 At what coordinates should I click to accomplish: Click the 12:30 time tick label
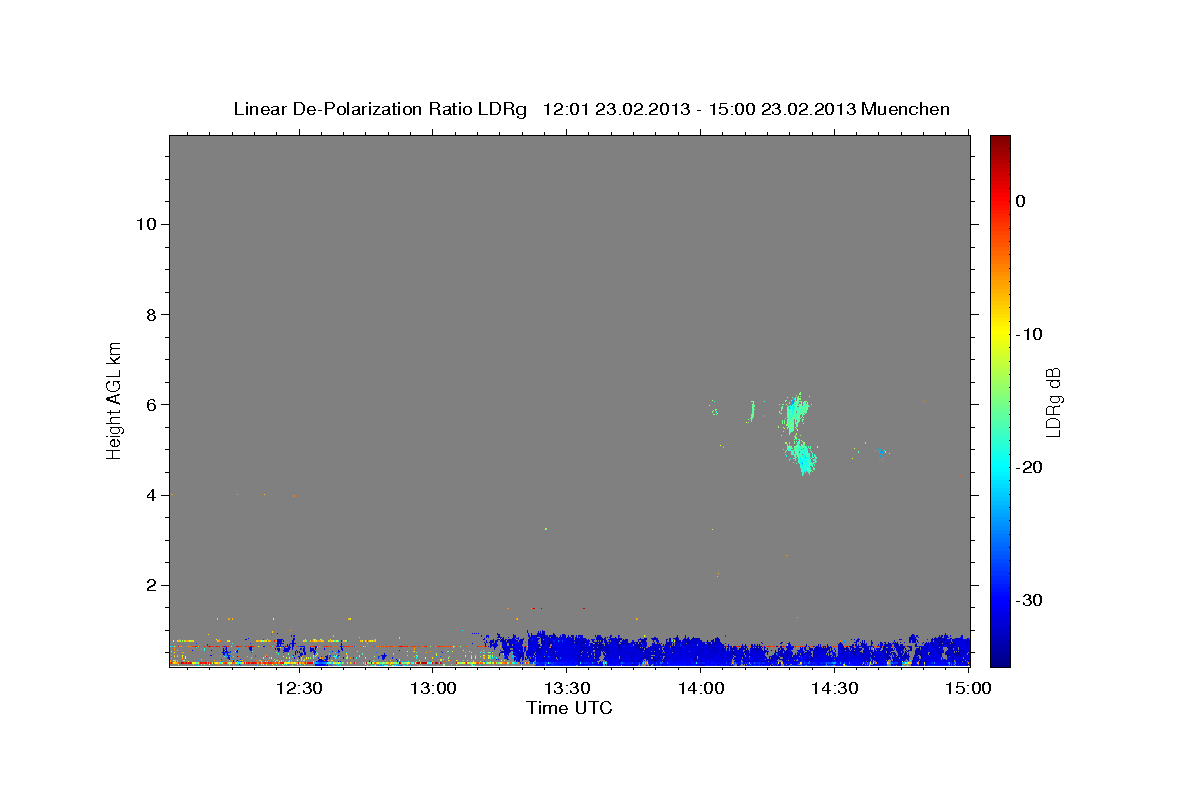click(298, 688)
